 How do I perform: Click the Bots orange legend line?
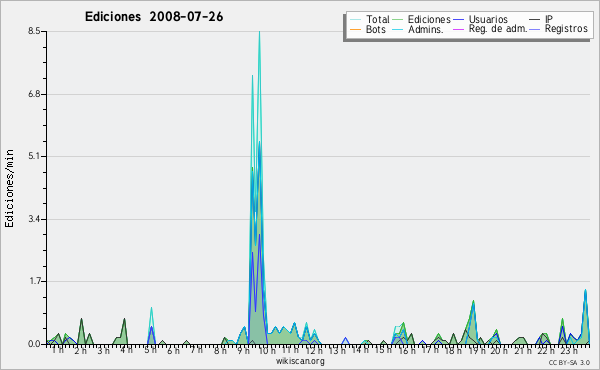(355, 29)
